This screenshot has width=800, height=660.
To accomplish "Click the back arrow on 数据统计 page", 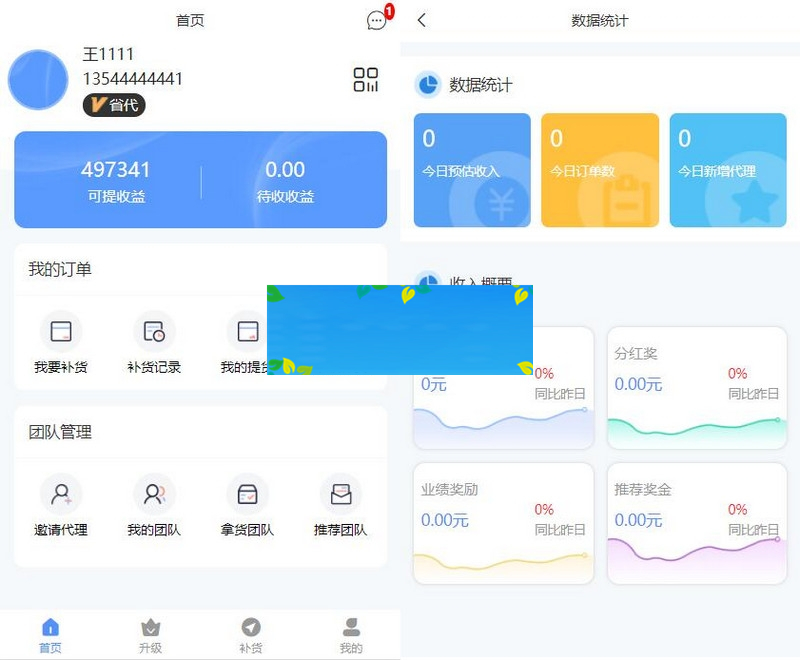I will pyautogui.click(x=421, y=19).
